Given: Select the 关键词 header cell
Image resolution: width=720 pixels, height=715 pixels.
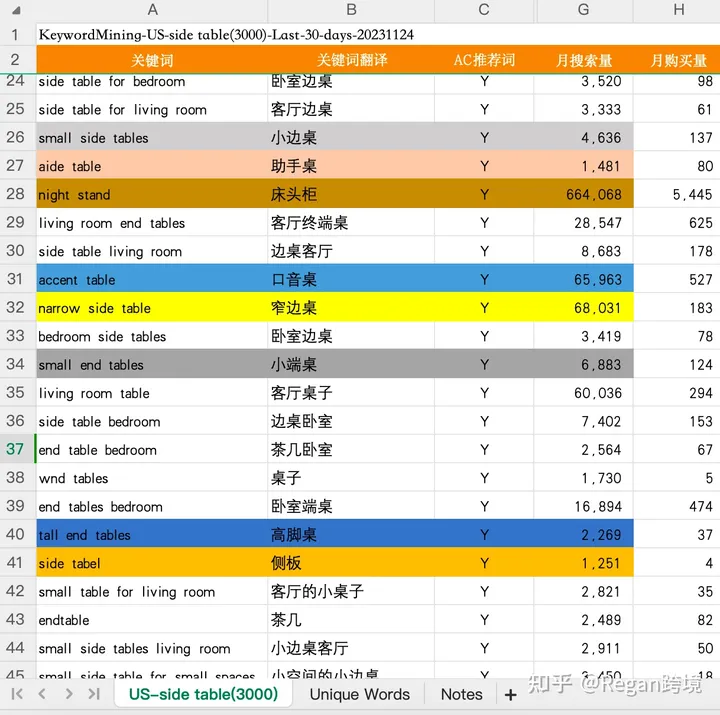Looking at the screenshot, I should click(152, 60).
